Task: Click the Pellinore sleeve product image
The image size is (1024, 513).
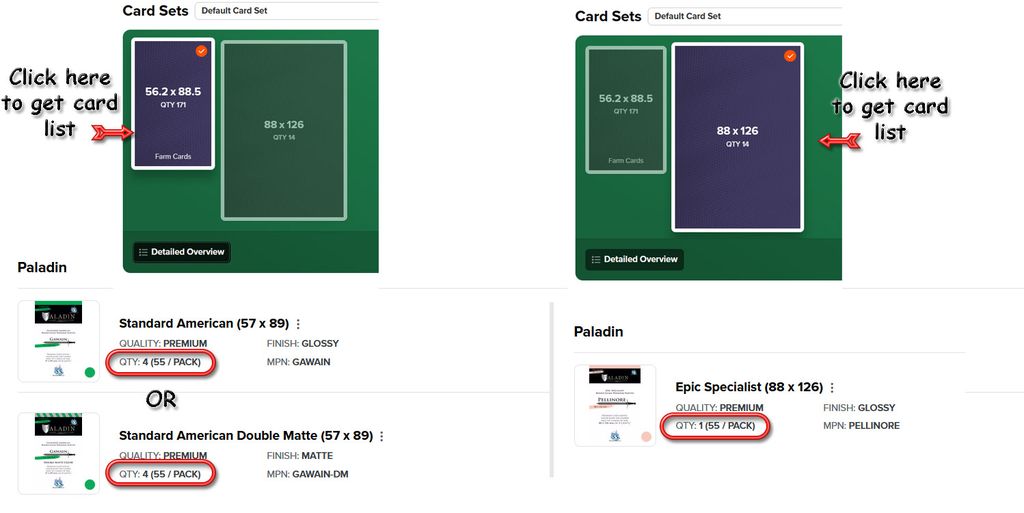Action: 614,405
